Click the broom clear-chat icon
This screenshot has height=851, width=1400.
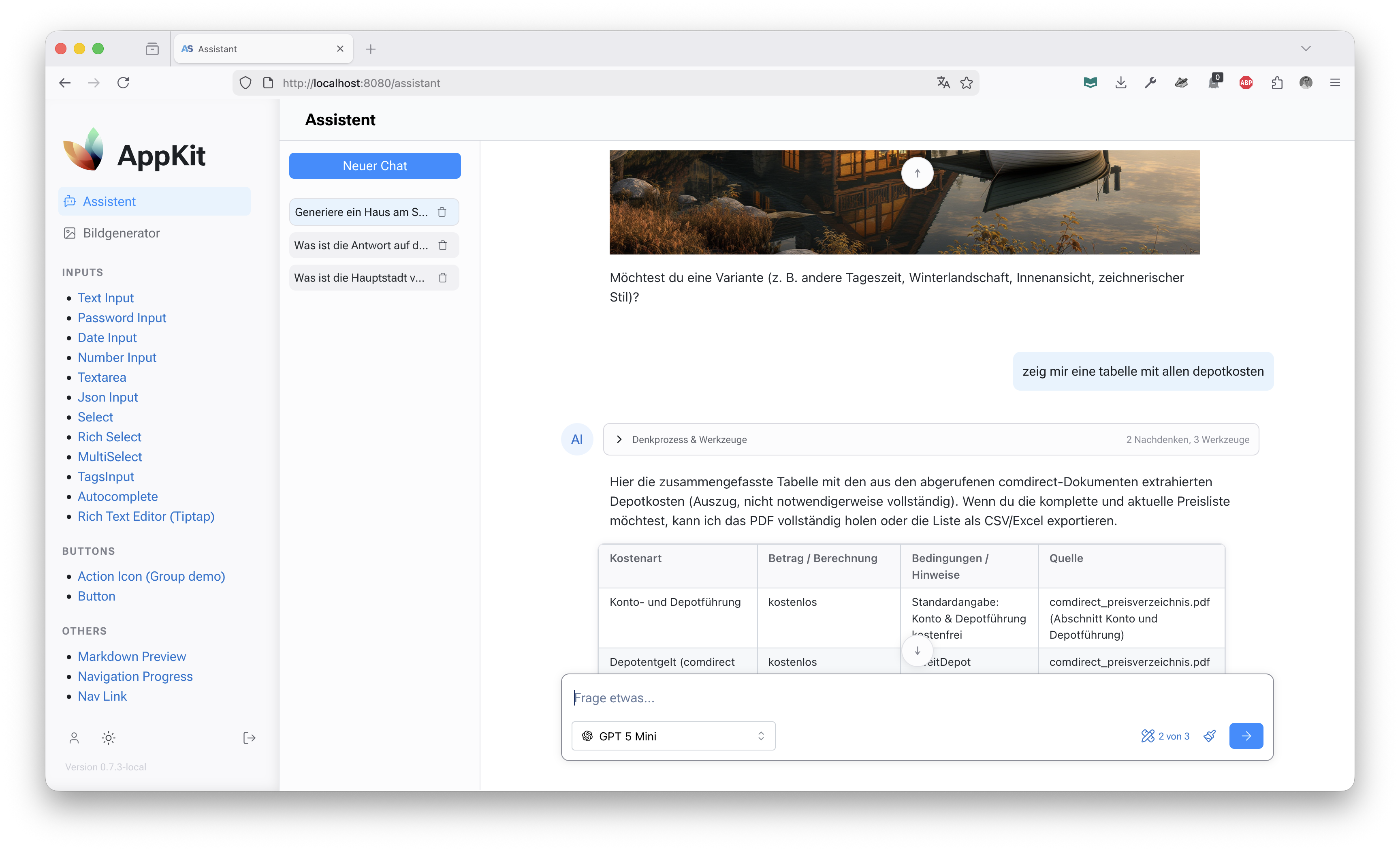pos(1210,736)
